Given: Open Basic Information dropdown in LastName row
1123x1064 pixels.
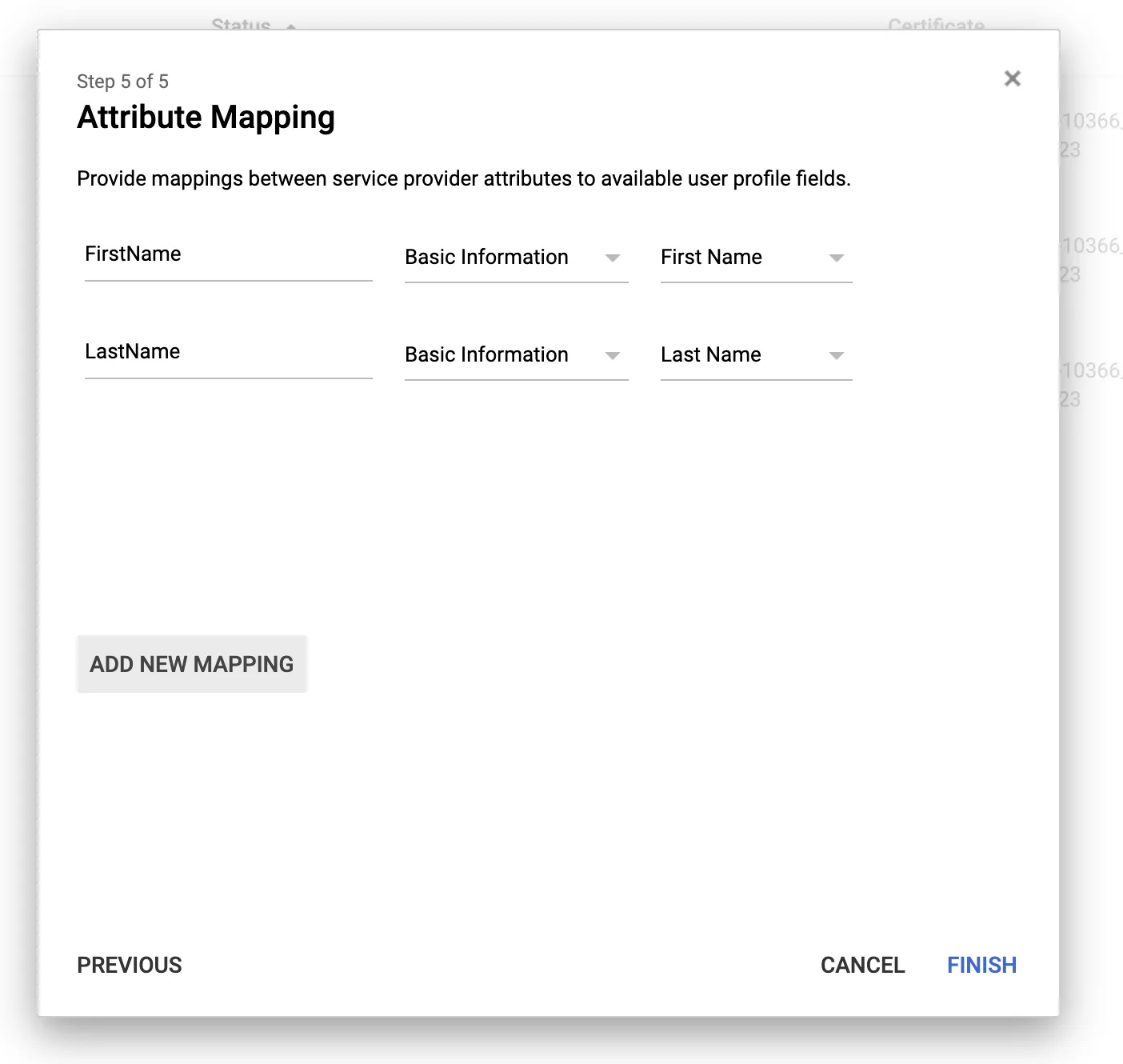Looking at the screenshot, I should (x=502, y=355).
